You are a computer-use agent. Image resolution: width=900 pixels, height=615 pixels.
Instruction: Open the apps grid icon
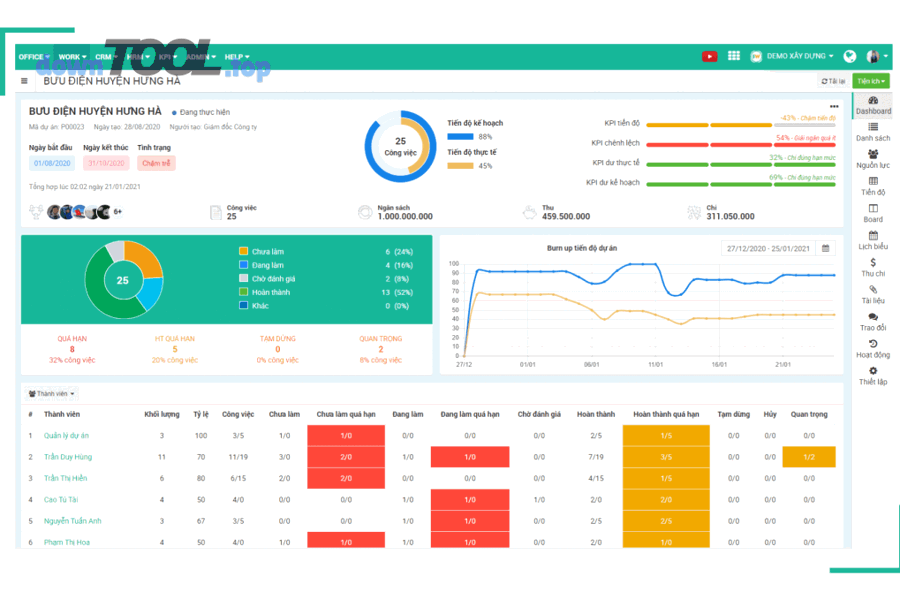(x=734, y=57)
